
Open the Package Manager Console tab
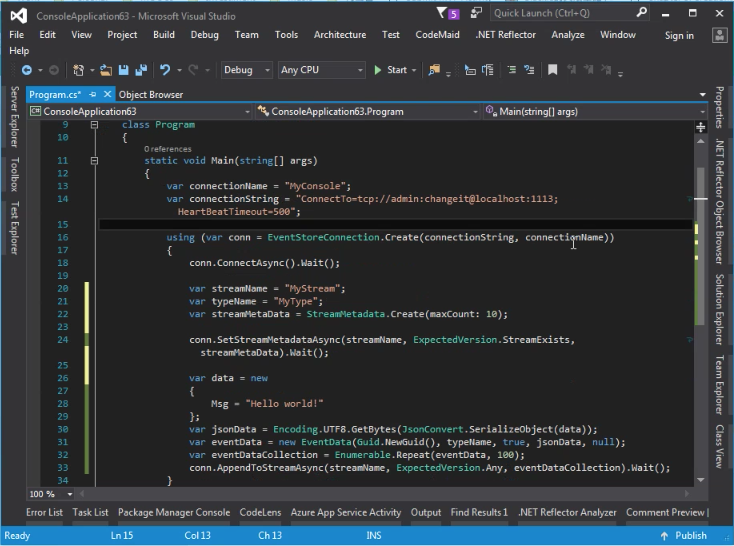174,512
